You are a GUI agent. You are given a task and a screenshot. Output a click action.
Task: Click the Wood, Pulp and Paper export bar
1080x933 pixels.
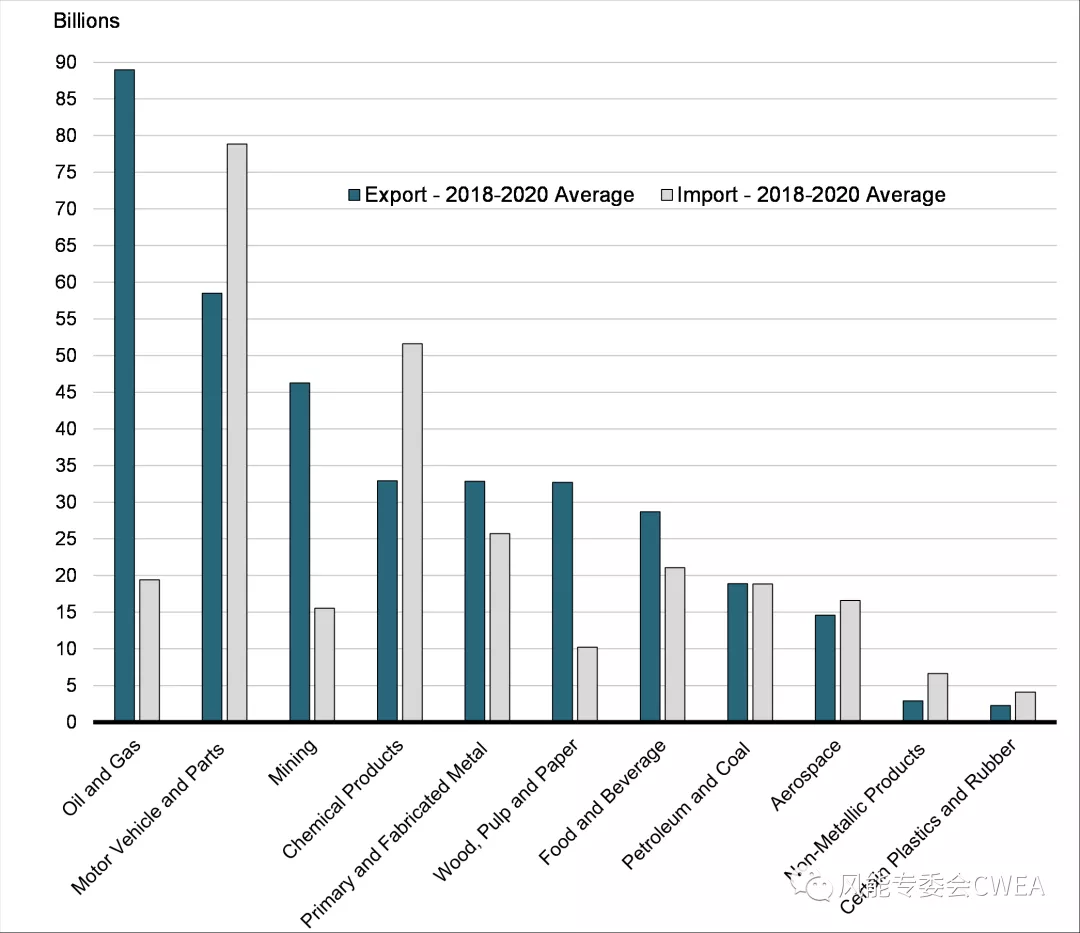point(562,601)
